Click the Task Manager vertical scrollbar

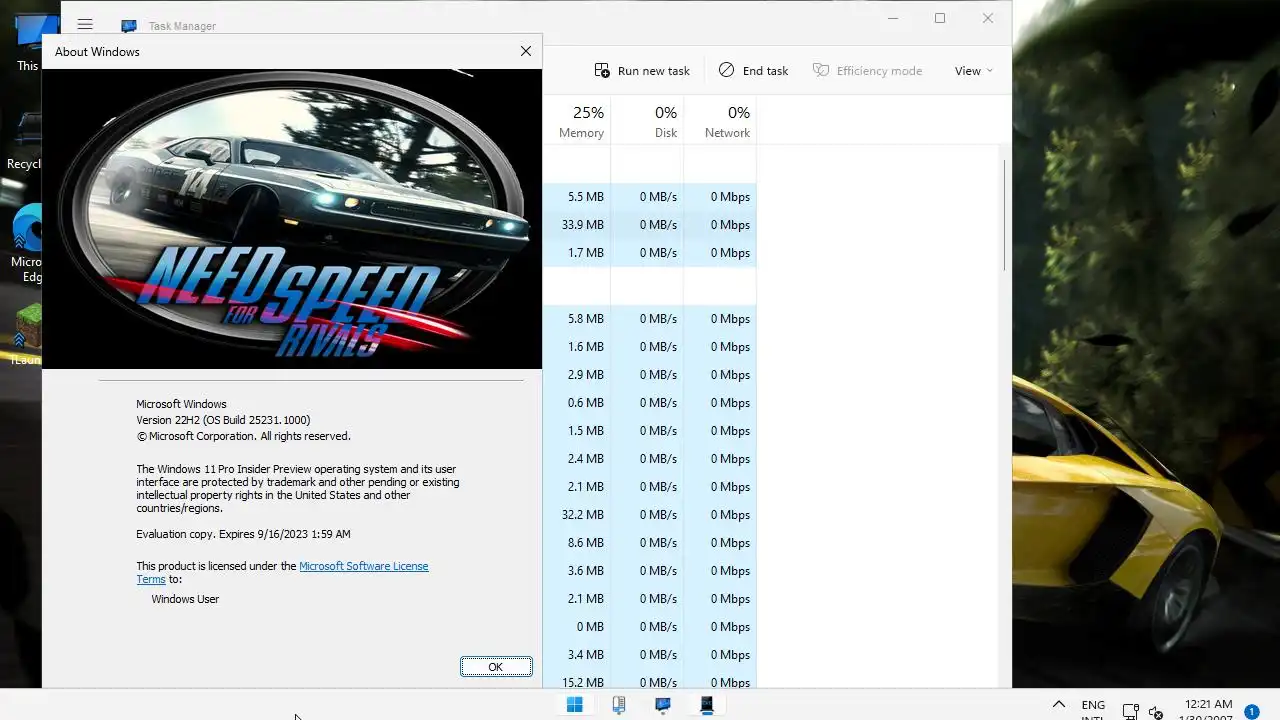pyautogui.click(x=1004, y=215)
